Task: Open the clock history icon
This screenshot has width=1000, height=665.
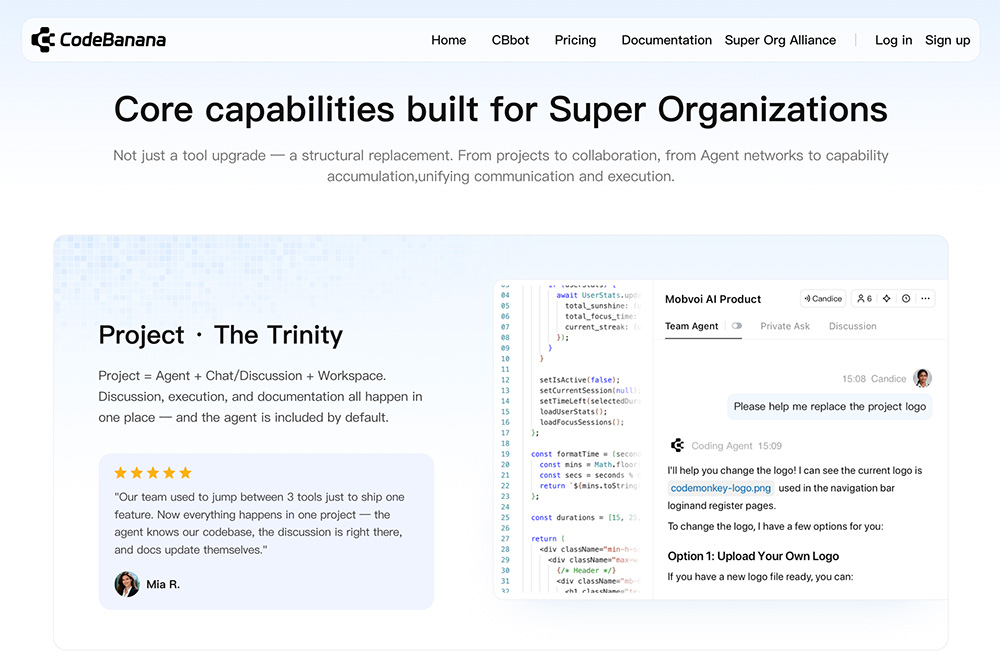Action: [x=906, y=298]
